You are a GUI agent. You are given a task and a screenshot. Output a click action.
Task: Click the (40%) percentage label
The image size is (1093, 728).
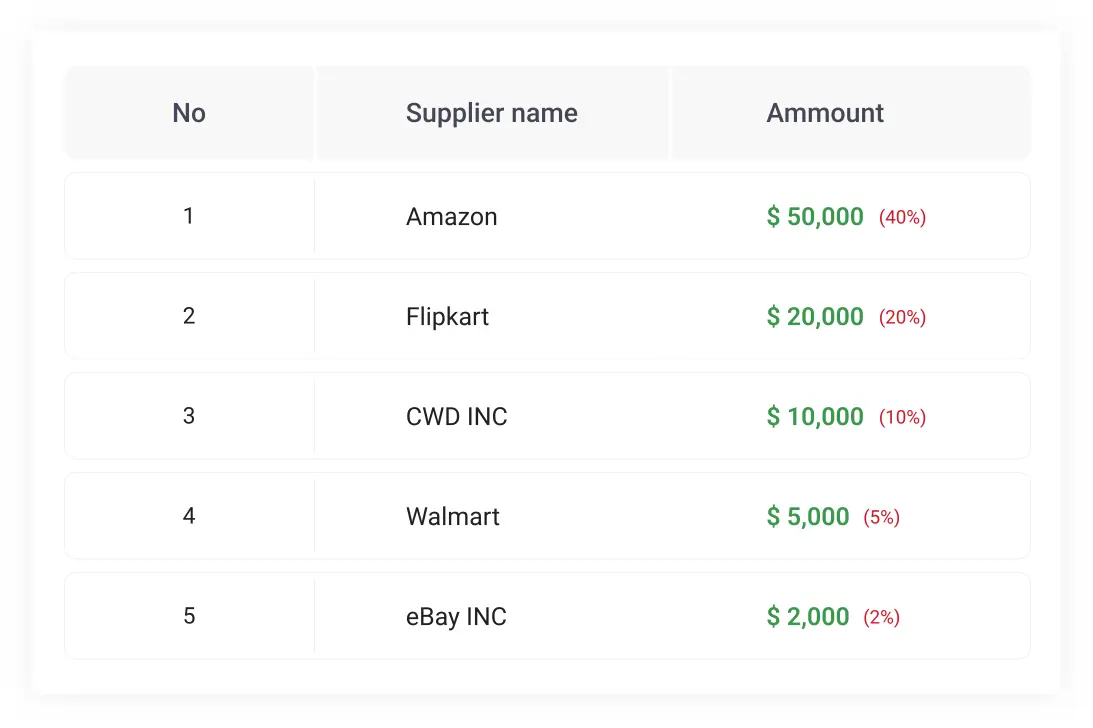tap(902, 218)
